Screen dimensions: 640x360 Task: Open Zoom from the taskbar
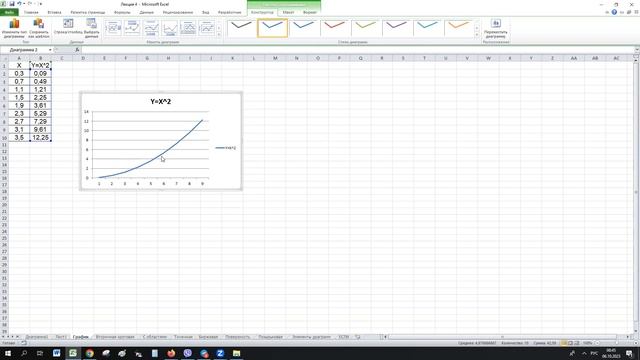click(220, 353)
